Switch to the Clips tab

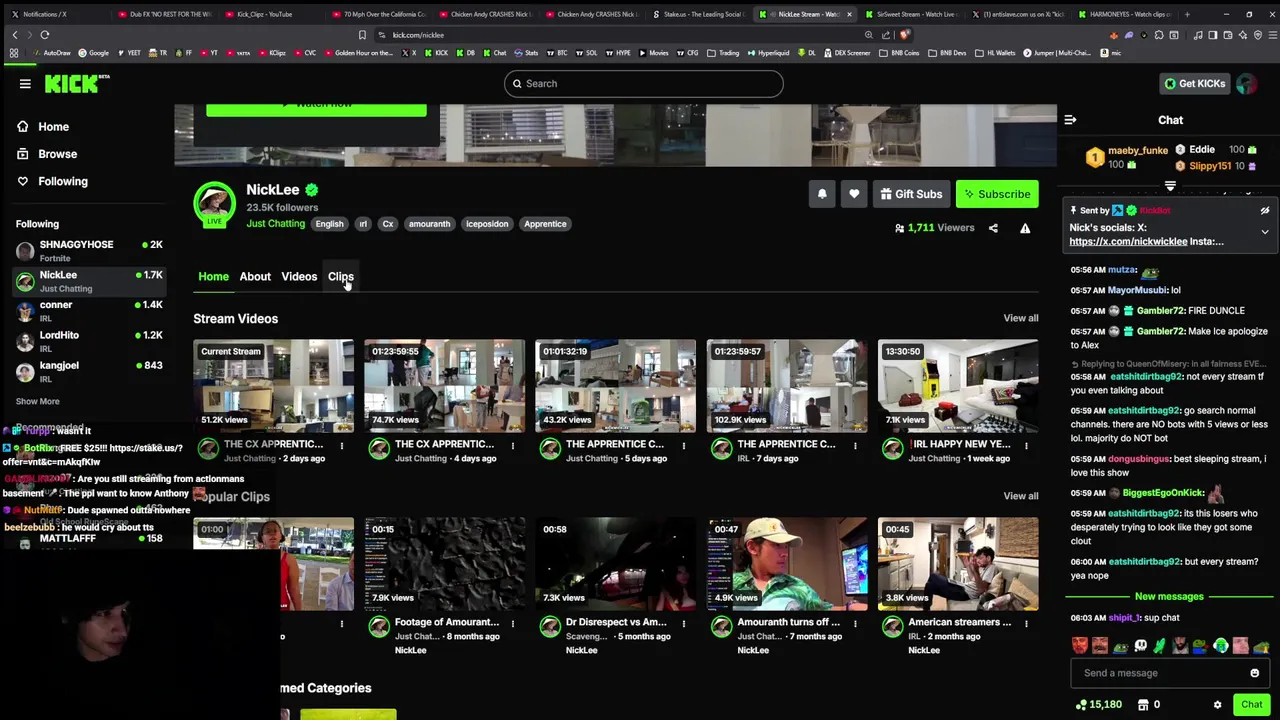pyautogui.click(x=340, y=277)
